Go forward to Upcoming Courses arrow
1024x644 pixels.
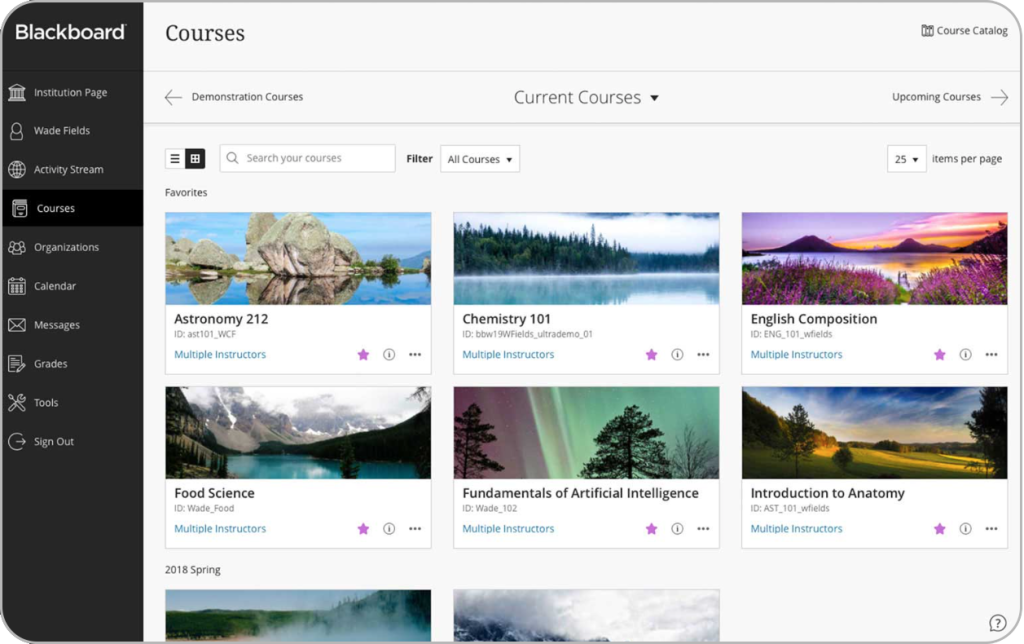(999, 98)
